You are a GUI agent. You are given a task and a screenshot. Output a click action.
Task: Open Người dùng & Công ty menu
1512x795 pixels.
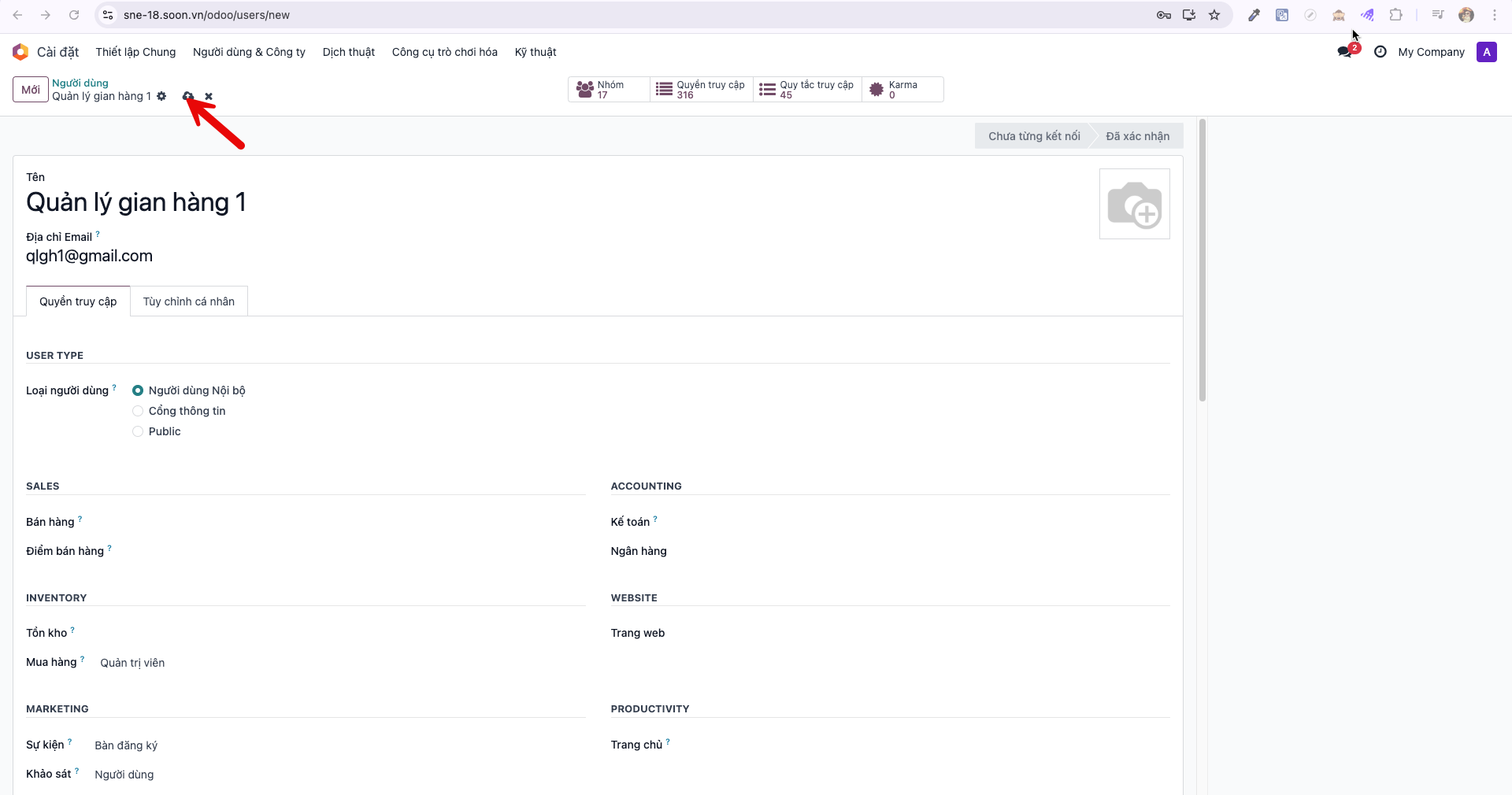(x=249, y=52)
